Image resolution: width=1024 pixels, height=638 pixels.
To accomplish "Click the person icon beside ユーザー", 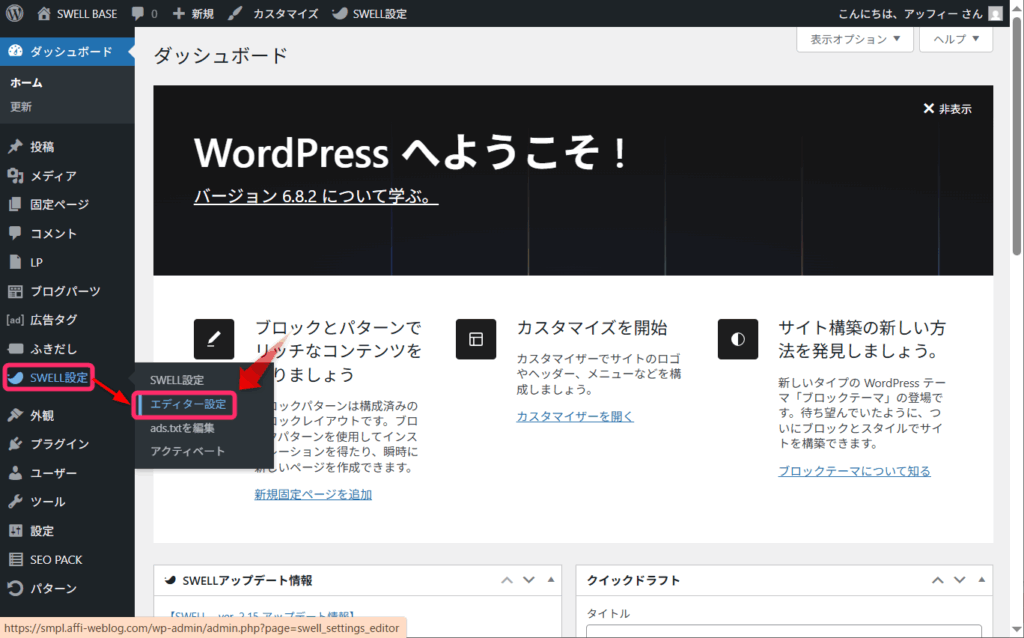I will click(x=15, y=473).
